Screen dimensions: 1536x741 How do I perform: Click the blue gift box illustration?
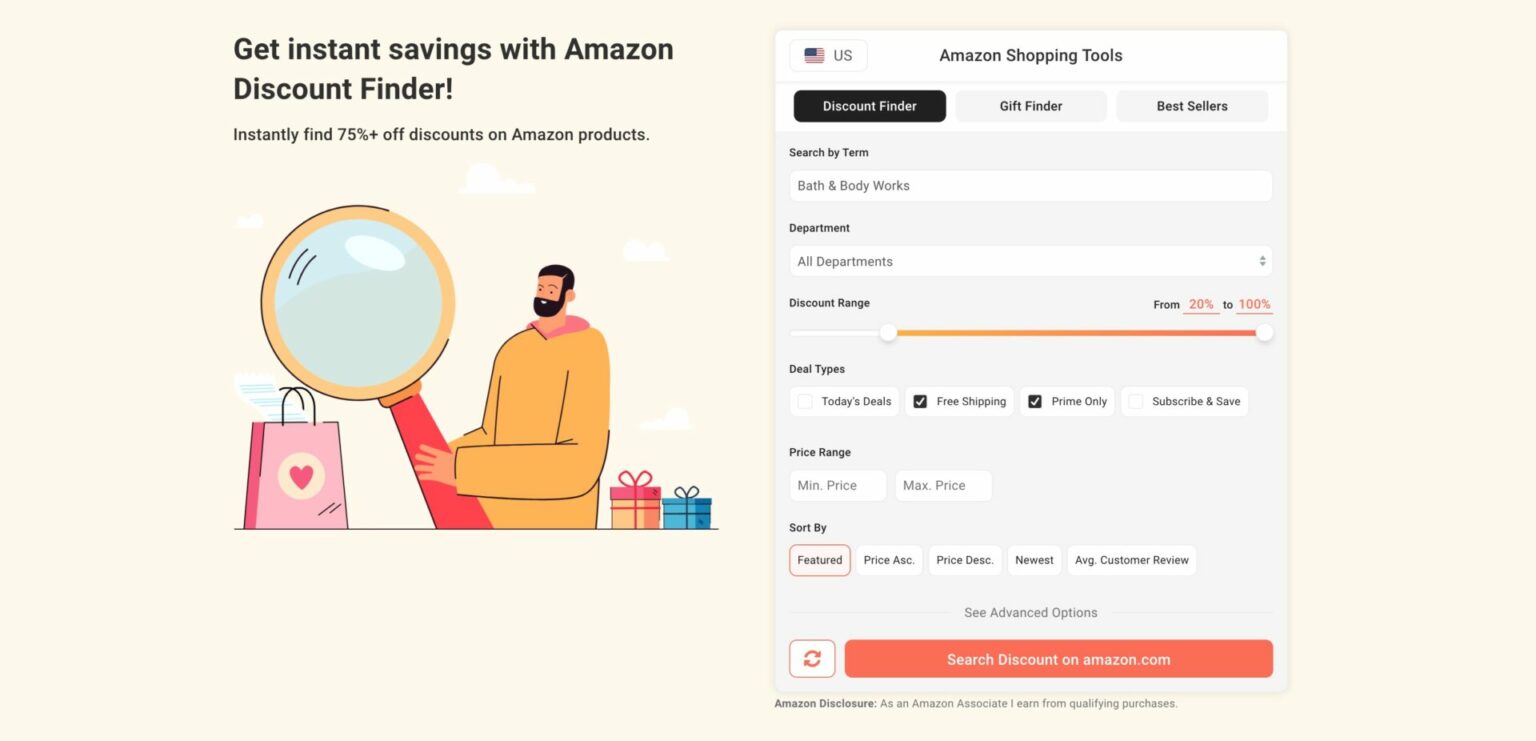tap(687, 508)
